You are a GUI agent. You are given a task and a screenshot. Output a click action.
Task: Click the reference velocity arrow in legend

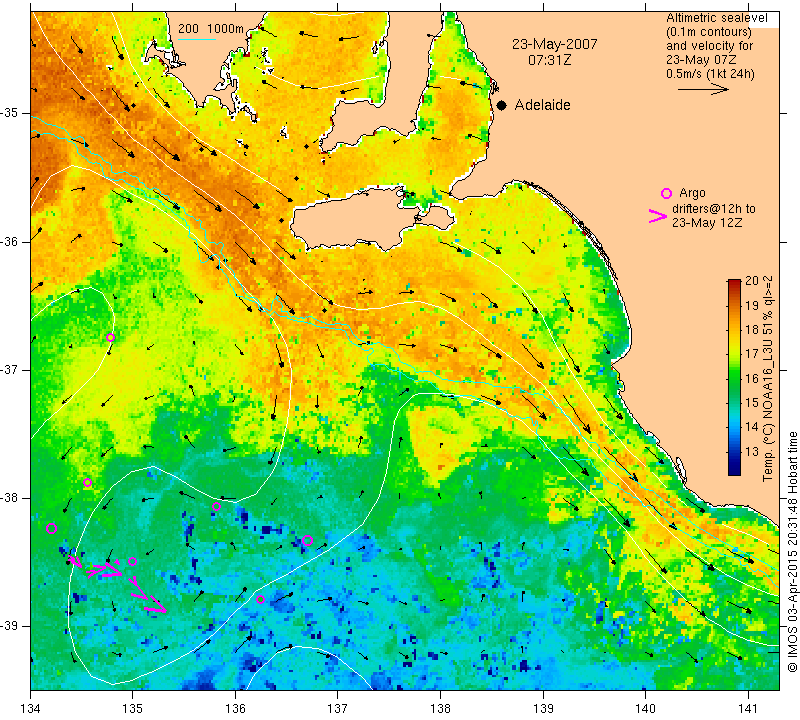point(703,89)
